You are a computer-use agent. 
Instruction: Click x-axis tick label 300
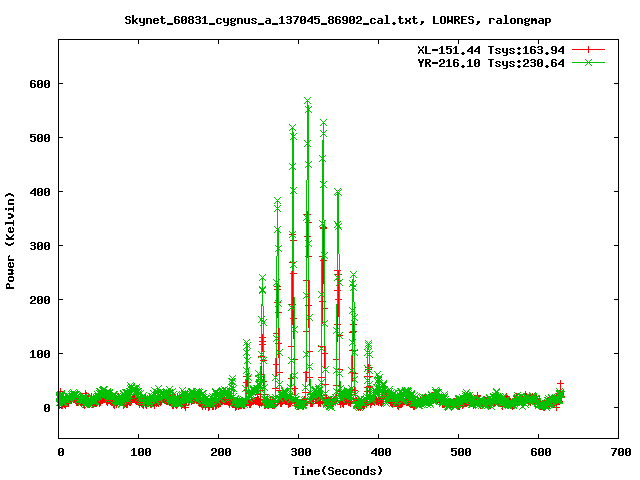pos(301,452)
